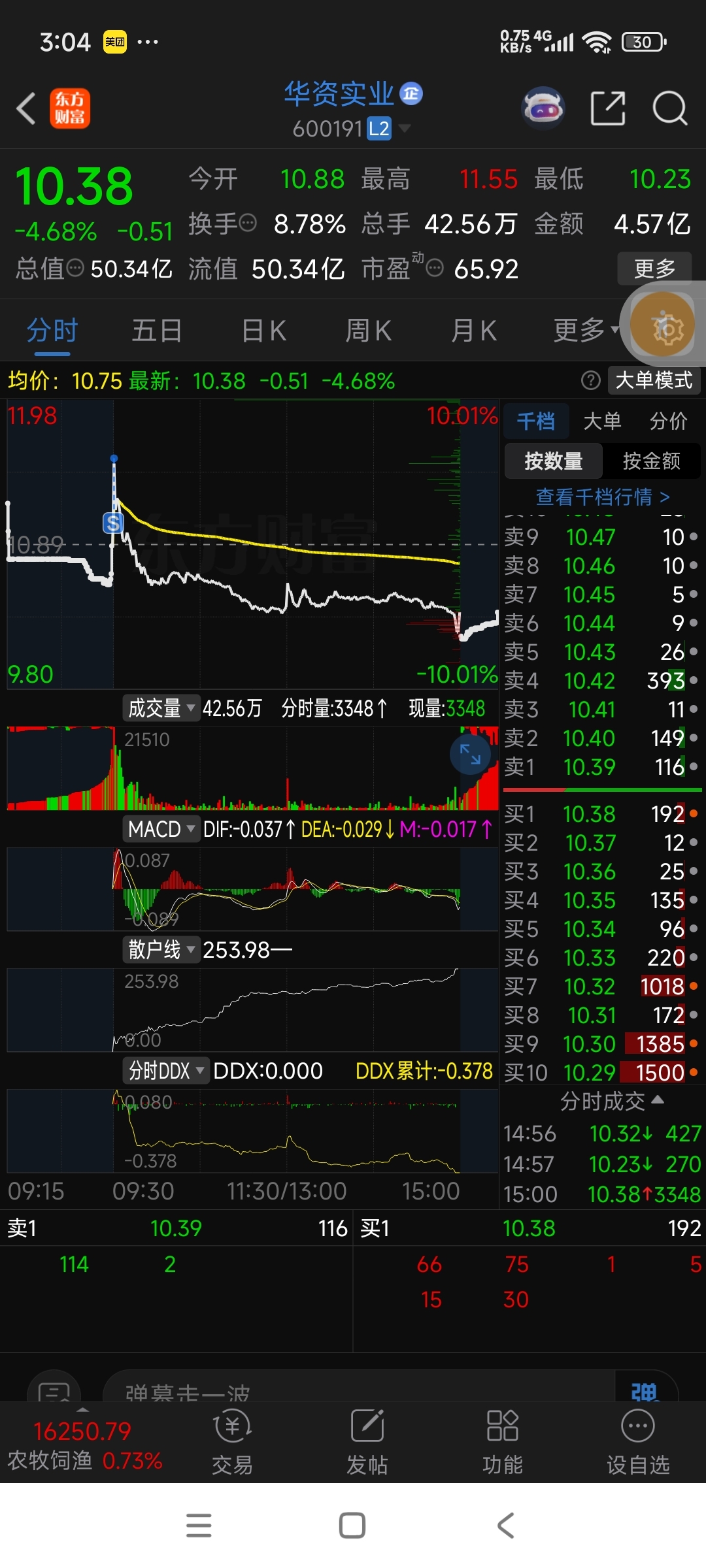
Task: Tap the 卖1 10.39 queue header
Action: [176, 1228]
